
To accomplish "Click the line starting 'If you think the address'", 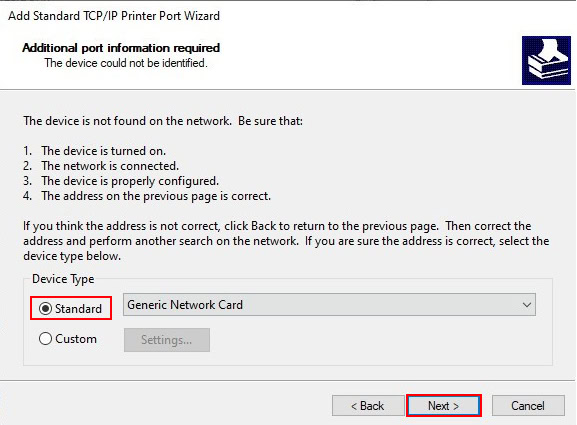I will tap(277, 226).
